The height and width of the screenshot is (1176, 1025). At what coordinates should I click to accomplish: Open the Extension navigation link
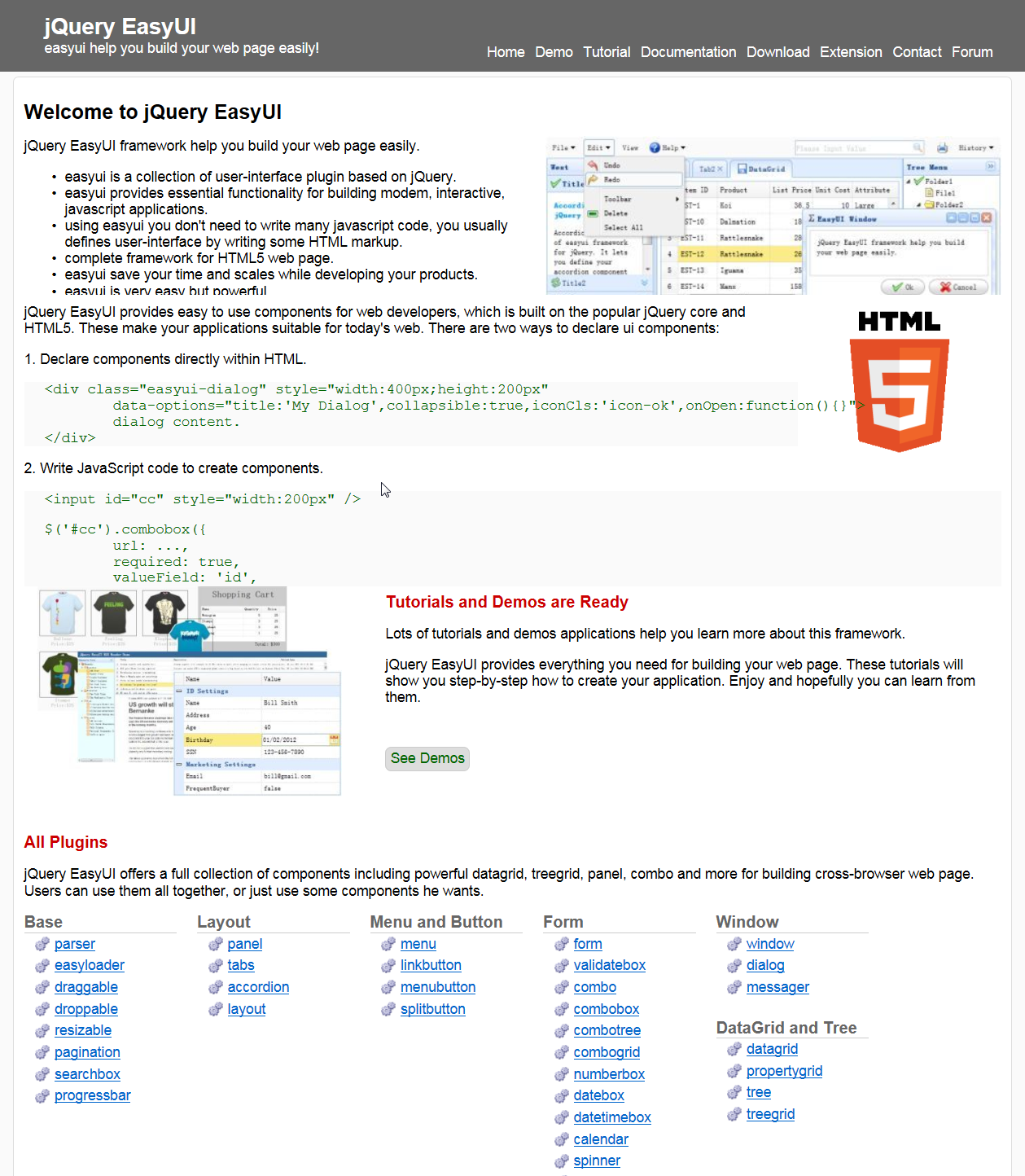(851, 52)
